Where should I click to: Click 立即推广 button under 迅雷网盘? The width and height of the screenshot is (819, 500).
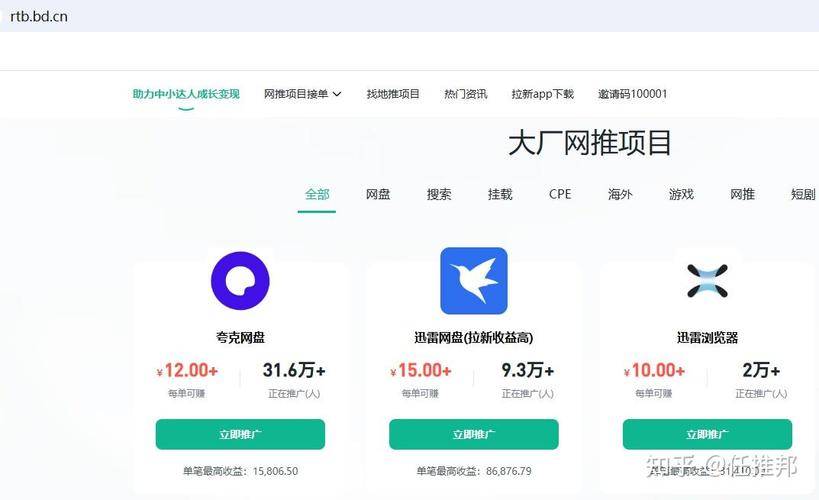[x=474, y=434]
